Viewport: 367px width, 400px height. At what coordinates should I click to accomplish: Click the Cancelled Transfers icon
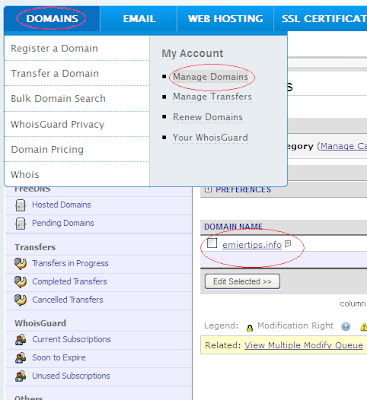click(x=20, y=300)
